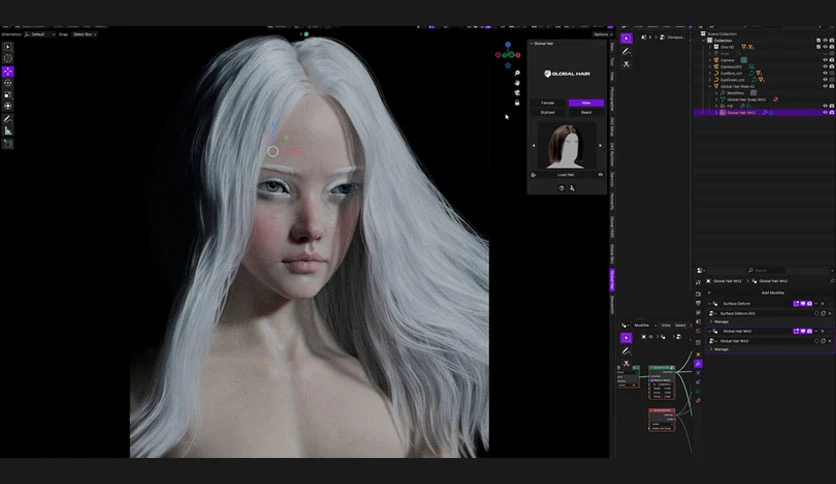
Task: Choose the 3D Cursor tool
Action: (7, 58)
